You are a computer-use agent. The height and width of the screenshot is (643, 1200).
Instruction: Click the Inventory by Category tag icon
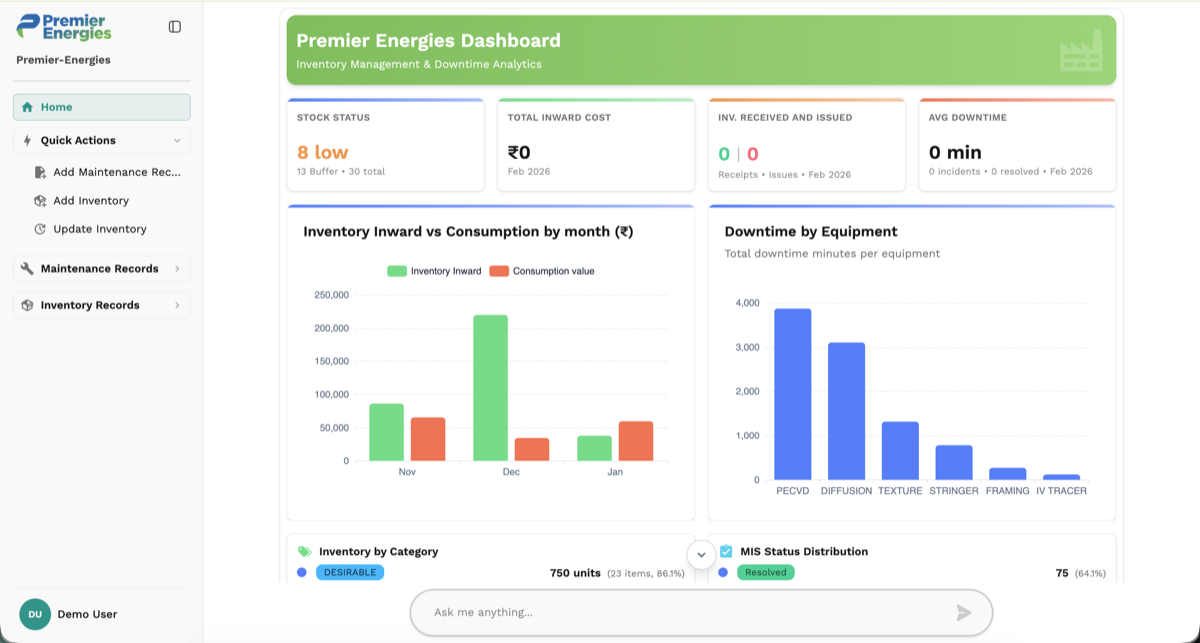(304, 551)
